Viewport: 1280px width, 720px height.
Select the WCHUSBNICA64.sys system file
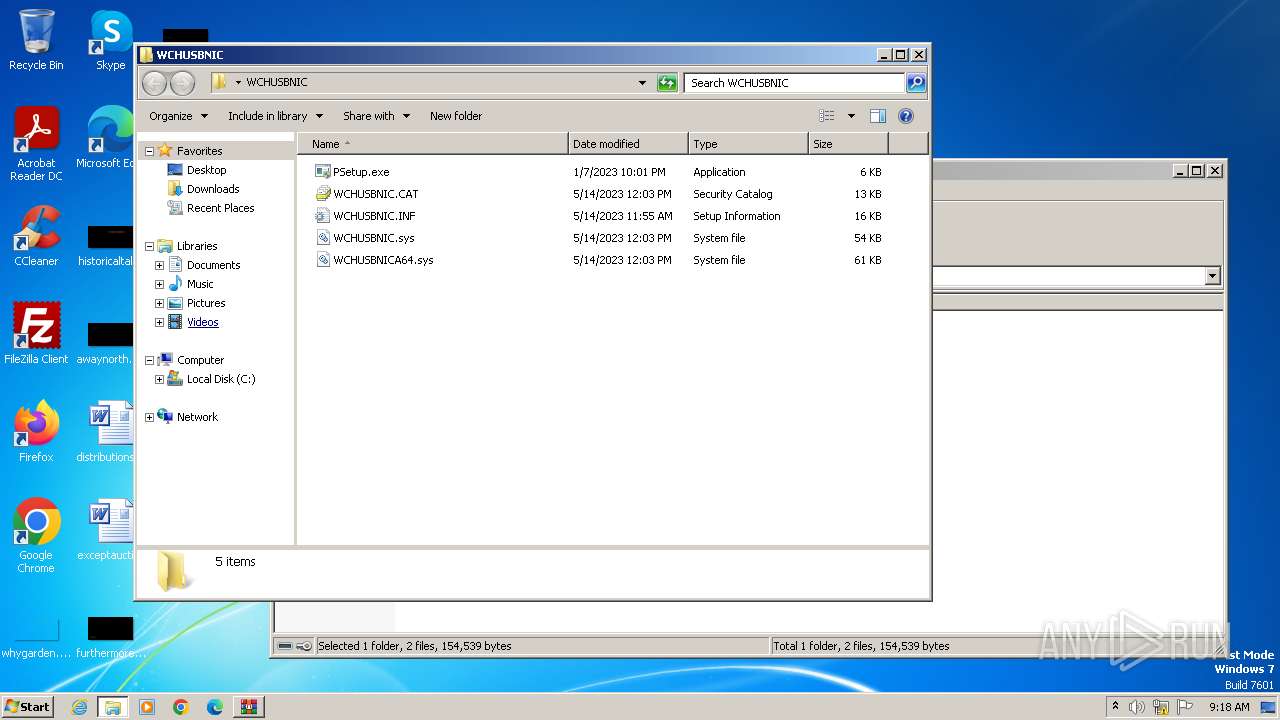point(374,260)
